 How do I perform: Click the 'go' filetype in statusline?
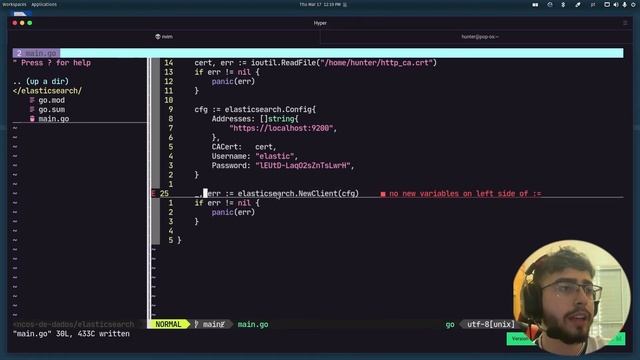click(x=450, y=324)
